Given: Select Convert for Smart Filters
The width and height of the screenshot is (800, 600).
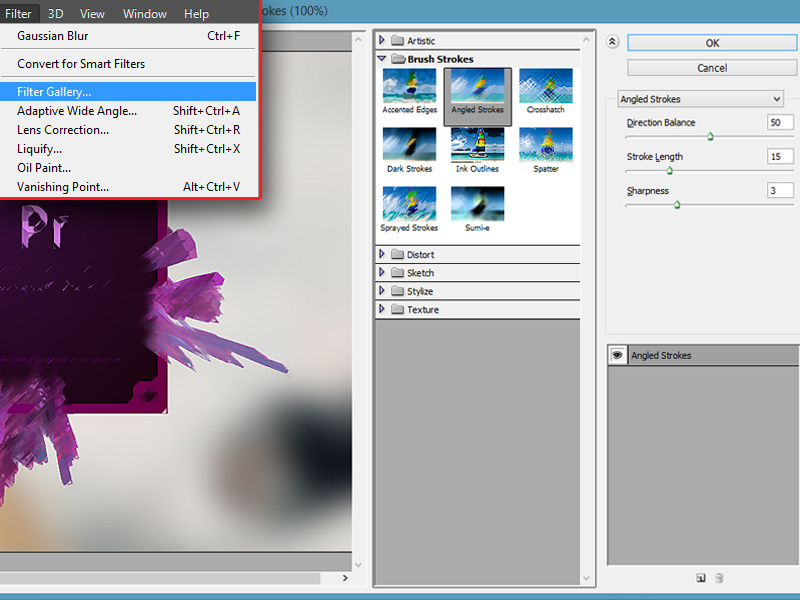Looking at the screenshot, I should tap(129, 64).
